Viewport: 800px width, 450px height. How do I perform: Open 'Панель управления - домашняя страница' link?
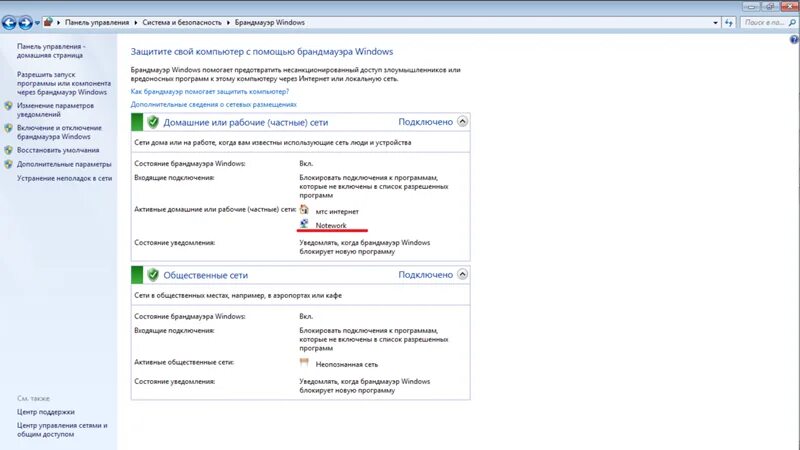click(x=51, y=51)
